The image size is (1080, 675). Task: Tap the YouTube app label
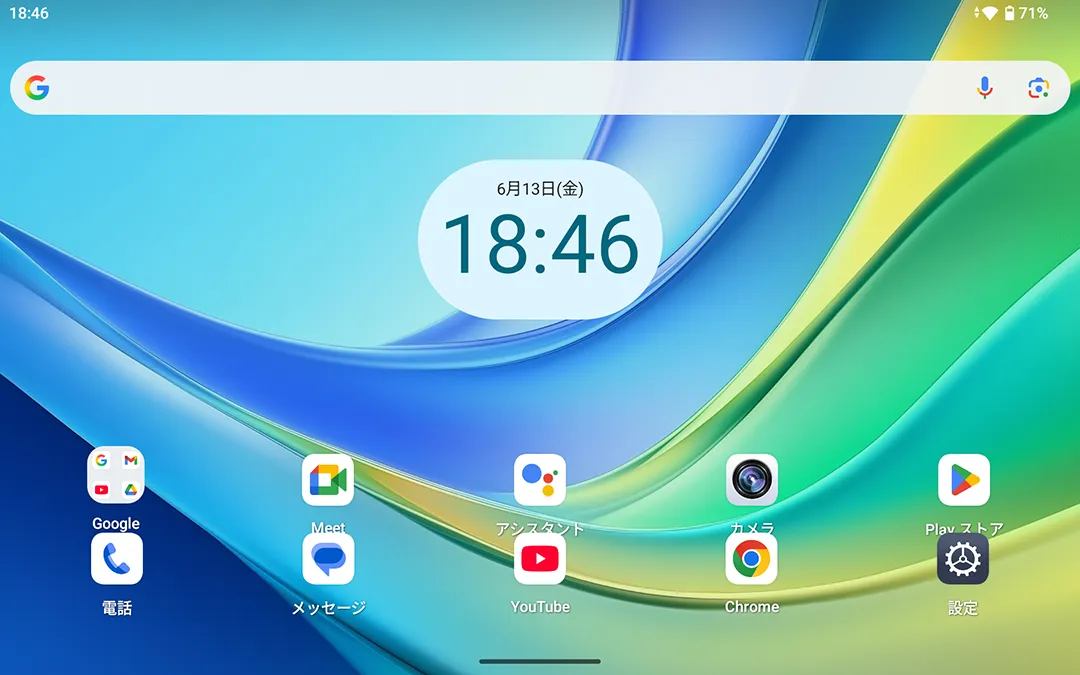[540, 607]
